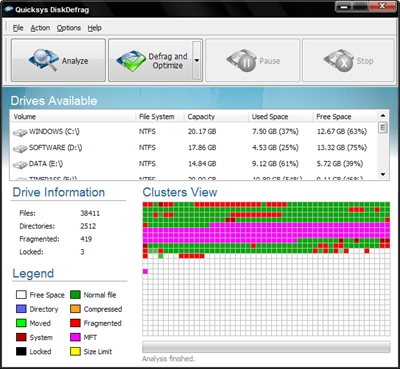Click the MFT legend swatch

point(75,337)
